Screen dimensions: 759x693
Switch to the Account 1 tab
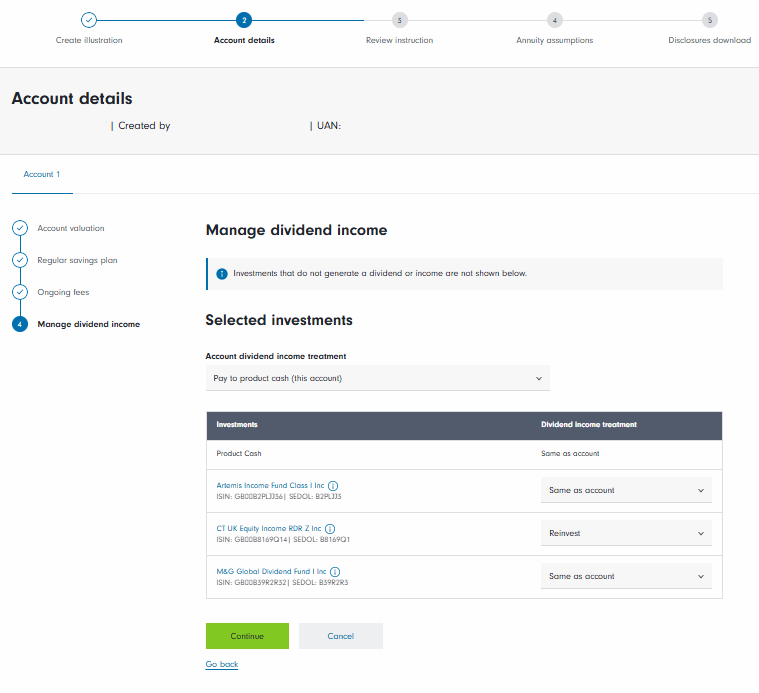tap(42, 174)
